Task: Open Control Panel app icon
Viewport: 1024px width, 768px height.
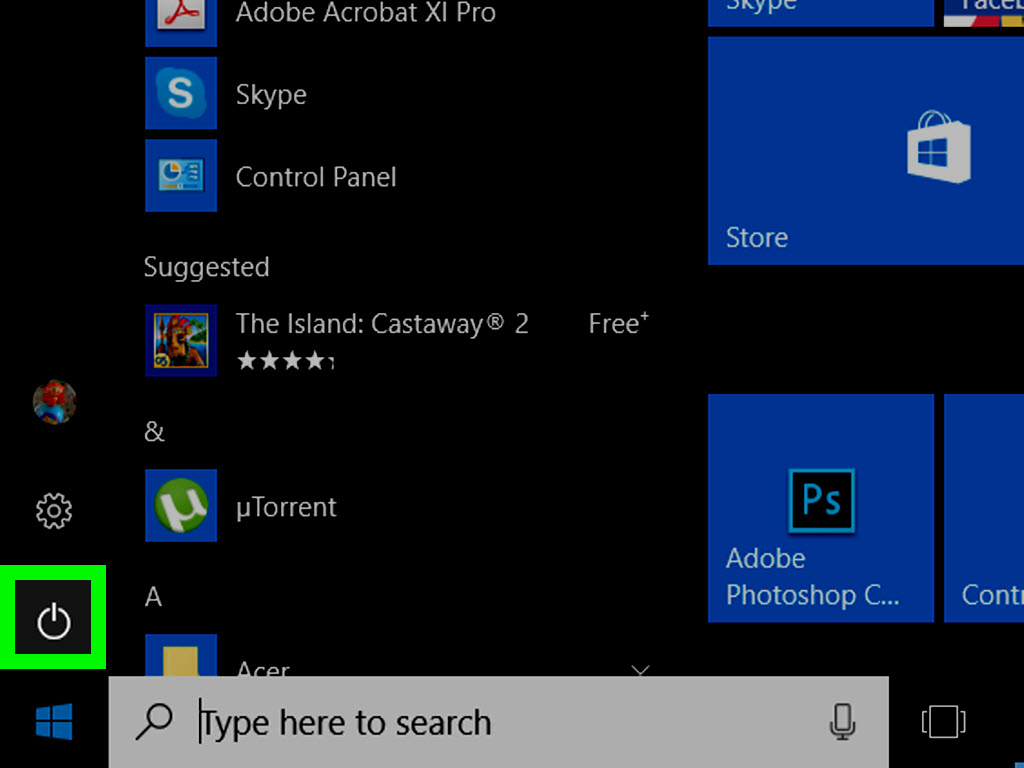Action: (181, 175)
